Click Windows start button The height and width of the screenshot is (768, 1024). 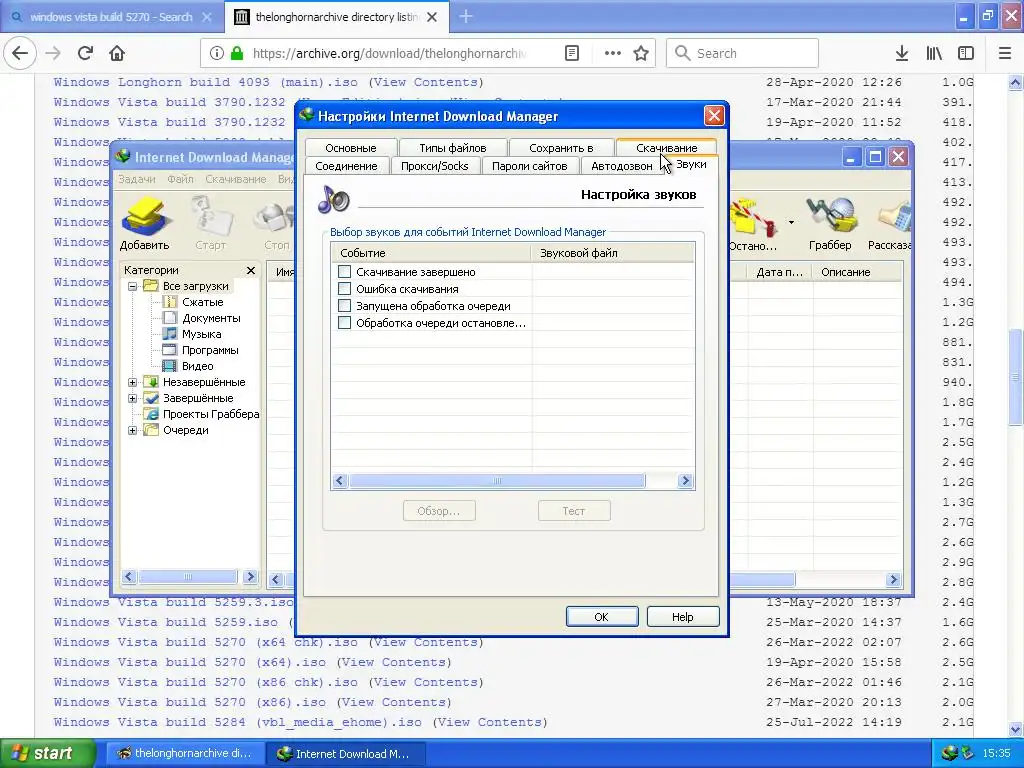click(x=48, y=753)
